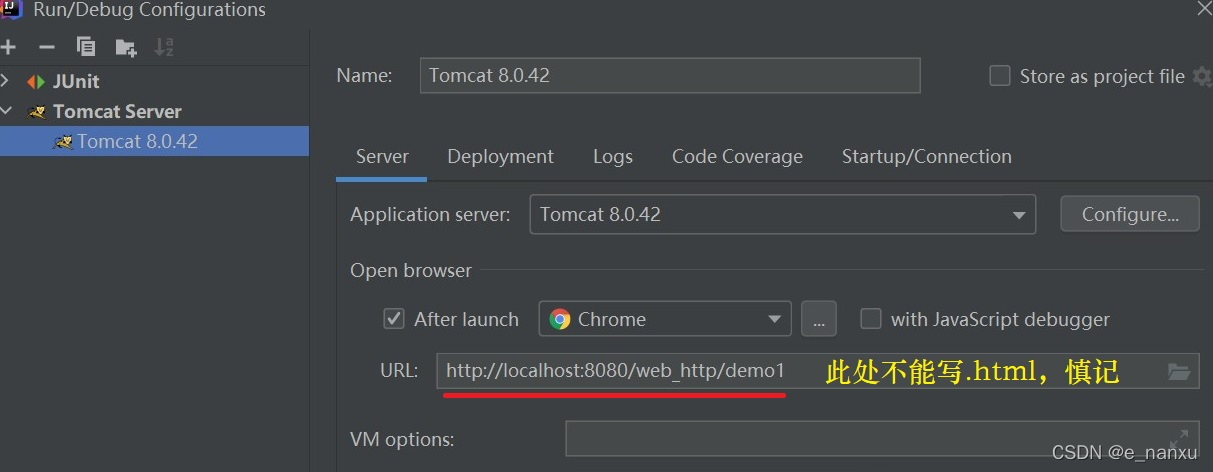
Task: Remove configuration using the minus icon
Action: pyautogui.click(x=46, y=47)
